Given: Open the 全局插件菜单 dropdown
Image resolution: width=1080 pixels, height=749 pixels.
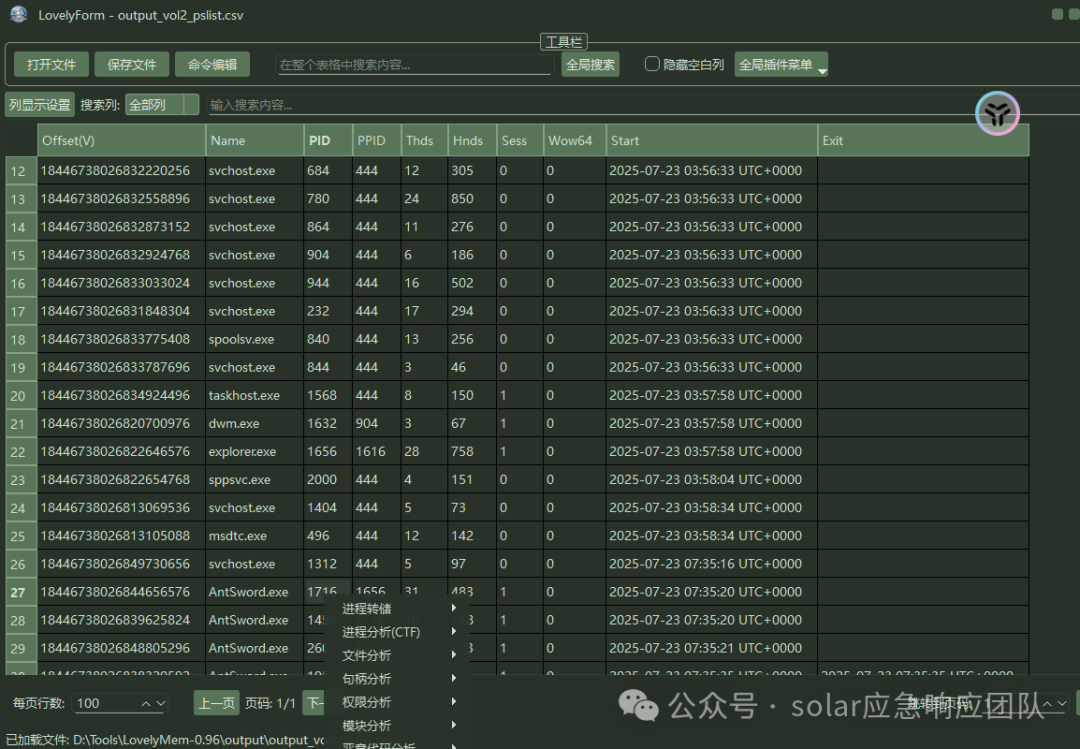Looking at the screenshot, I should click(x=781, y=64).
